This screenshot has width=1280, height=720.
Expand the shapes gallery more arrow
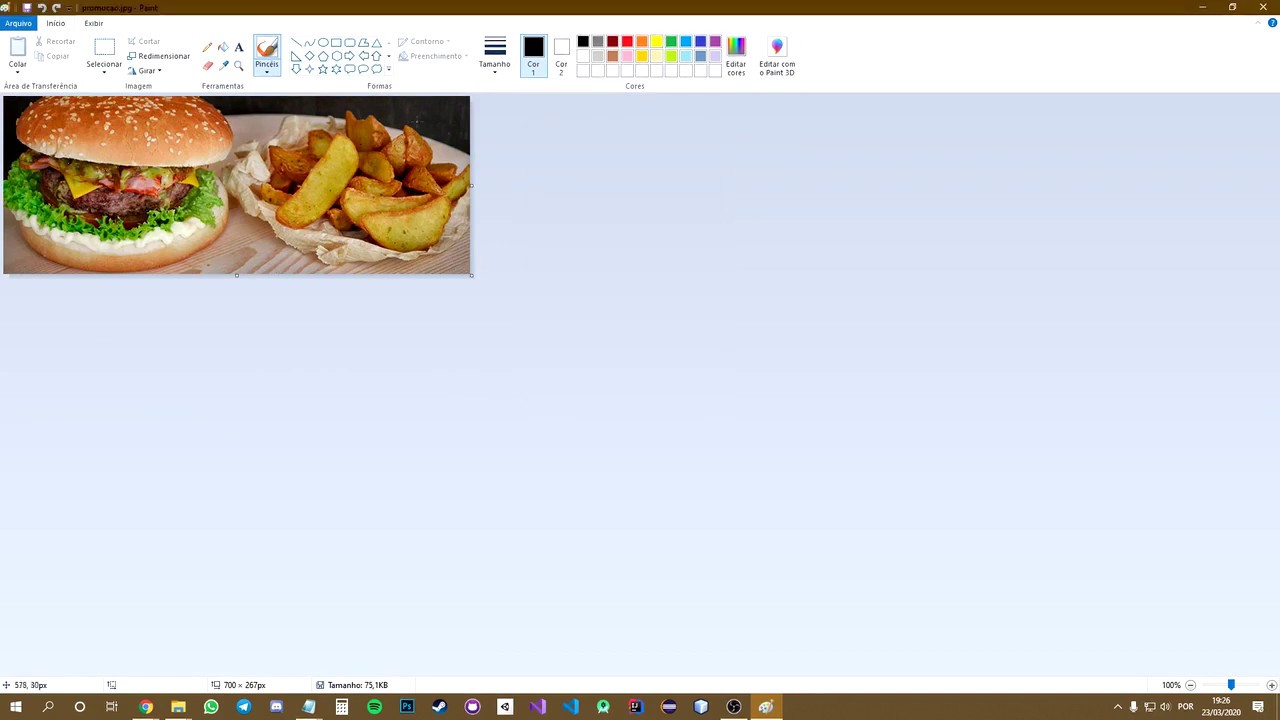pyautogui.click(x=389, y=69)
